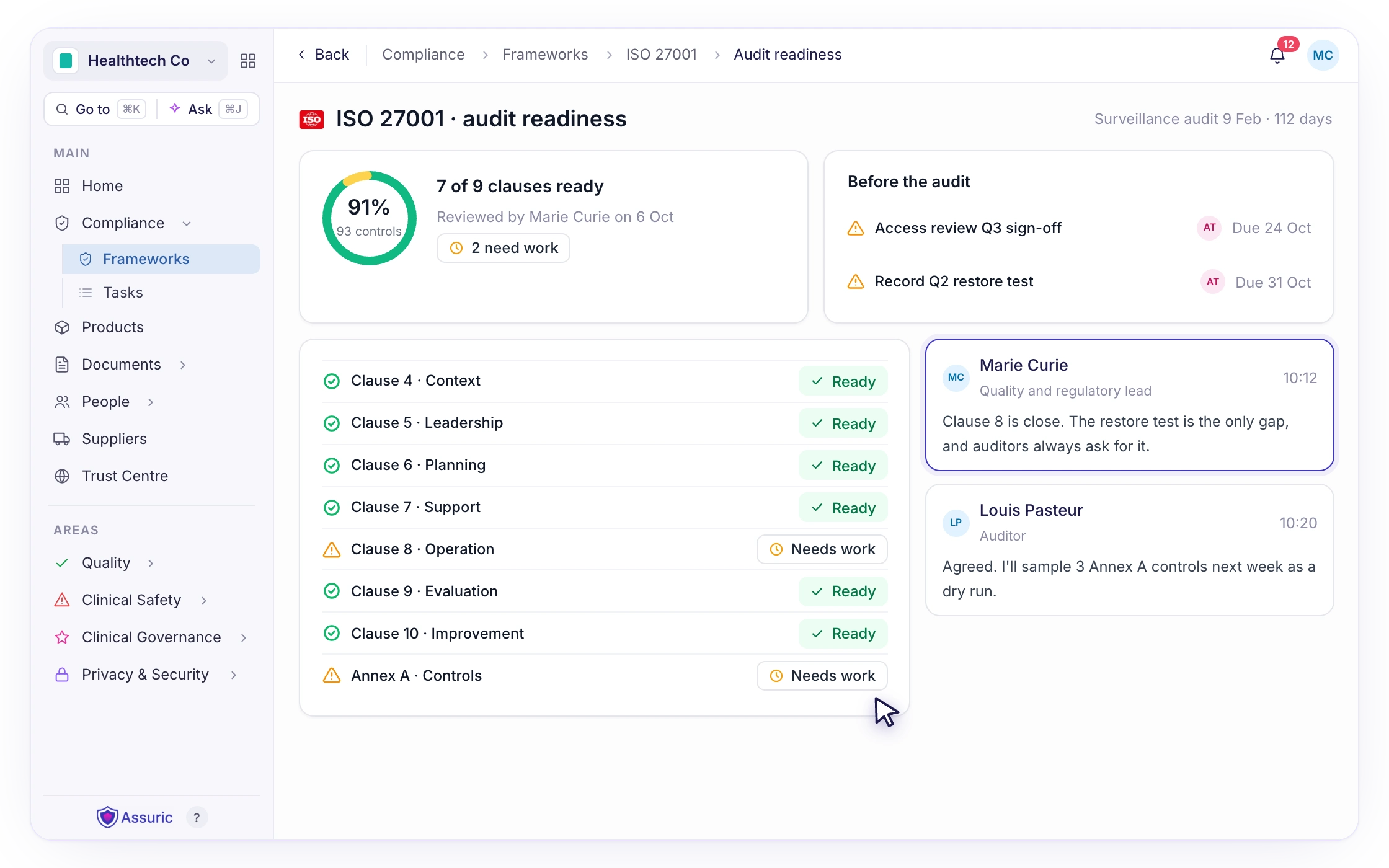Click Ready badge on Clause 10 Improvement

(x=843, y=634)
